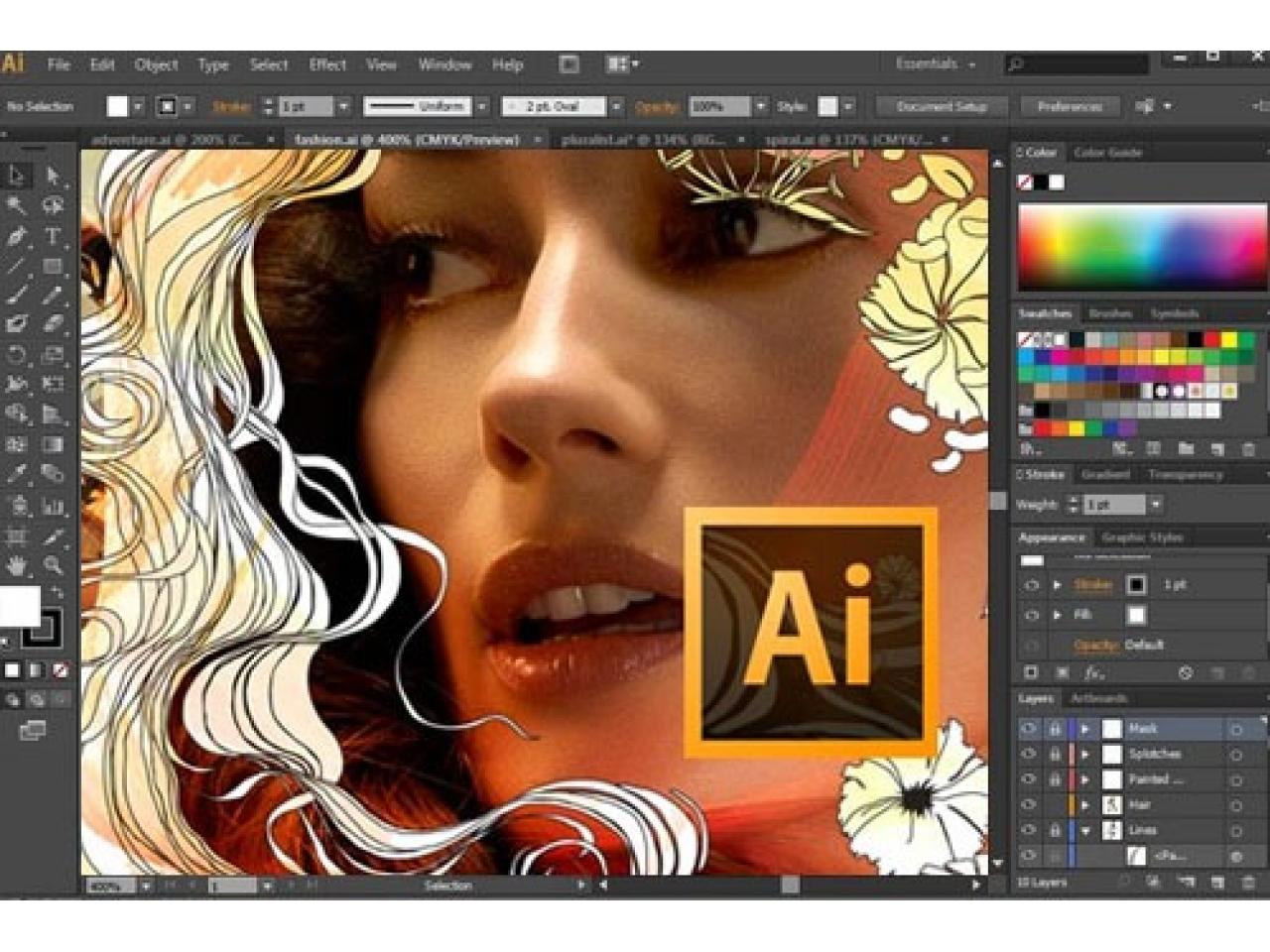The image size is (1270, 952).
Task: Click the fx add effect icon
Action: point(1093,672)
